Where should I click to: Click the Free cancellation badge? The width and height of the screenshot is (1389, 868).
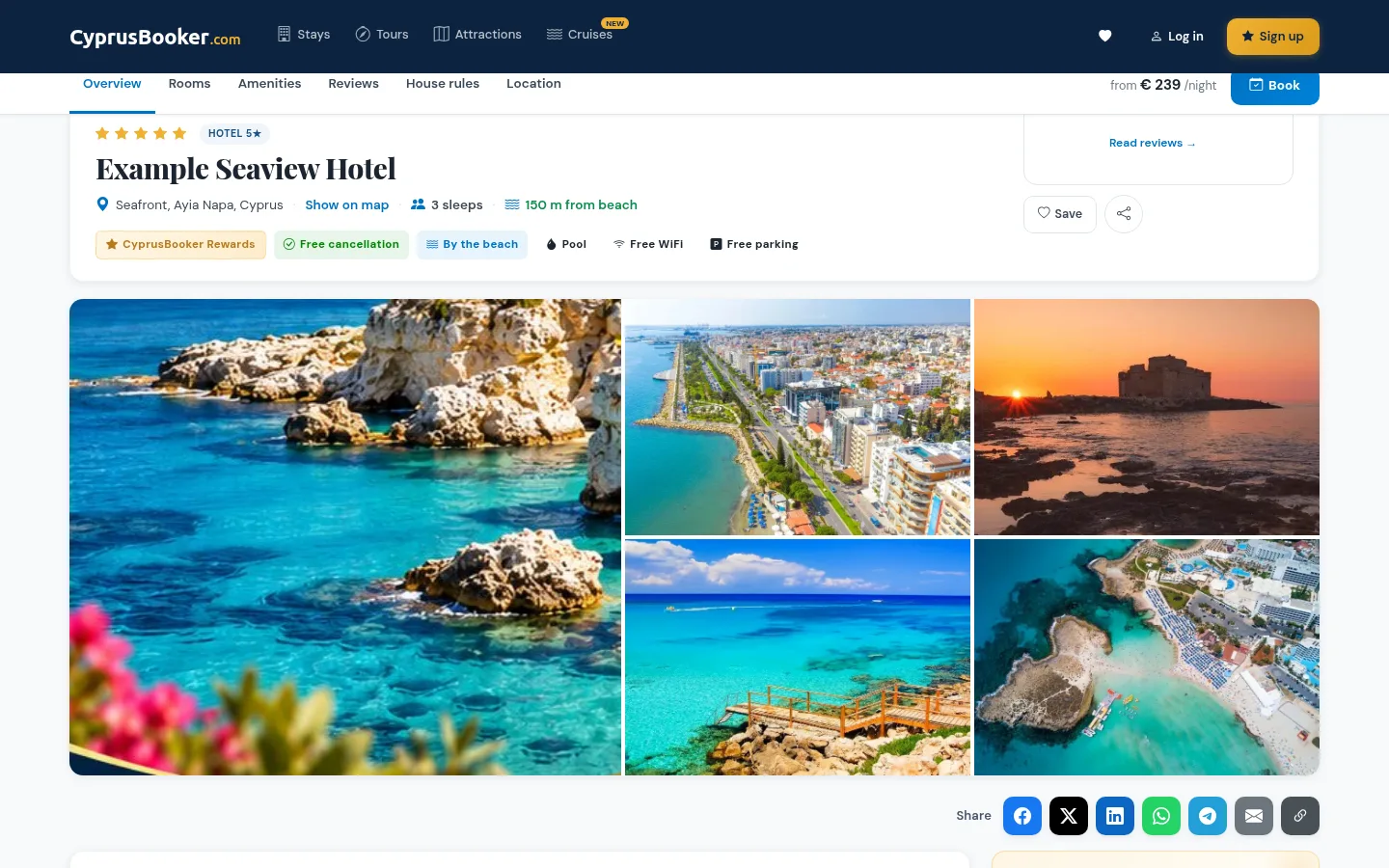click(341, 245)
